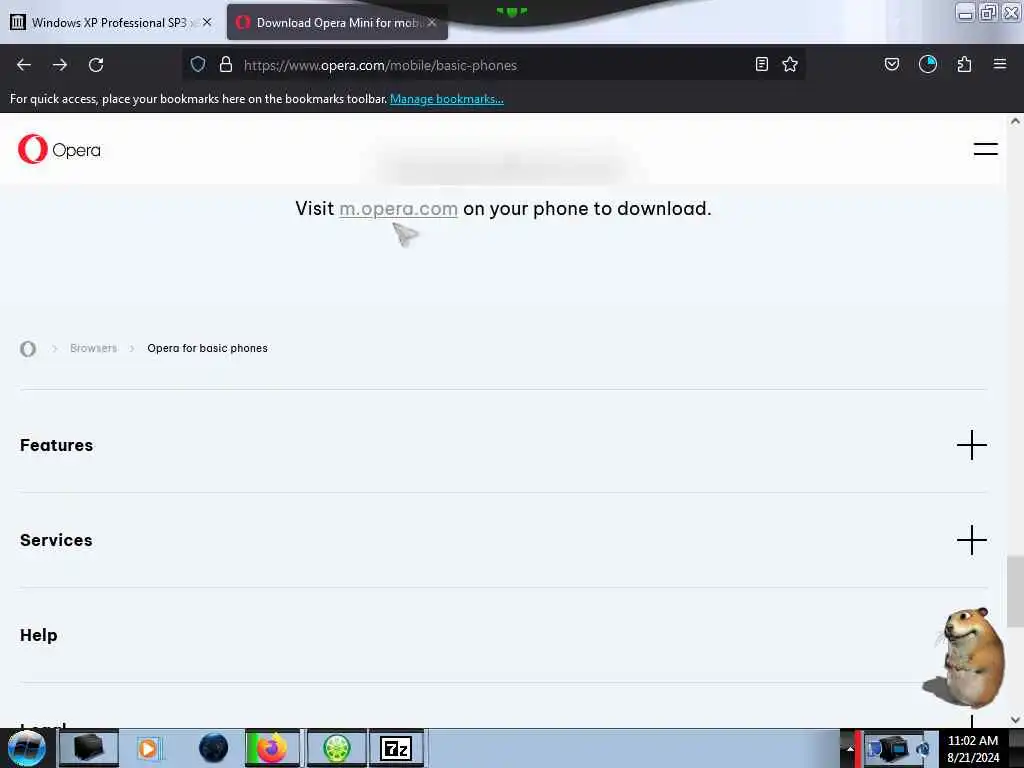
Task: Open the lime icon taskbar app
Action: click(336, 748)
